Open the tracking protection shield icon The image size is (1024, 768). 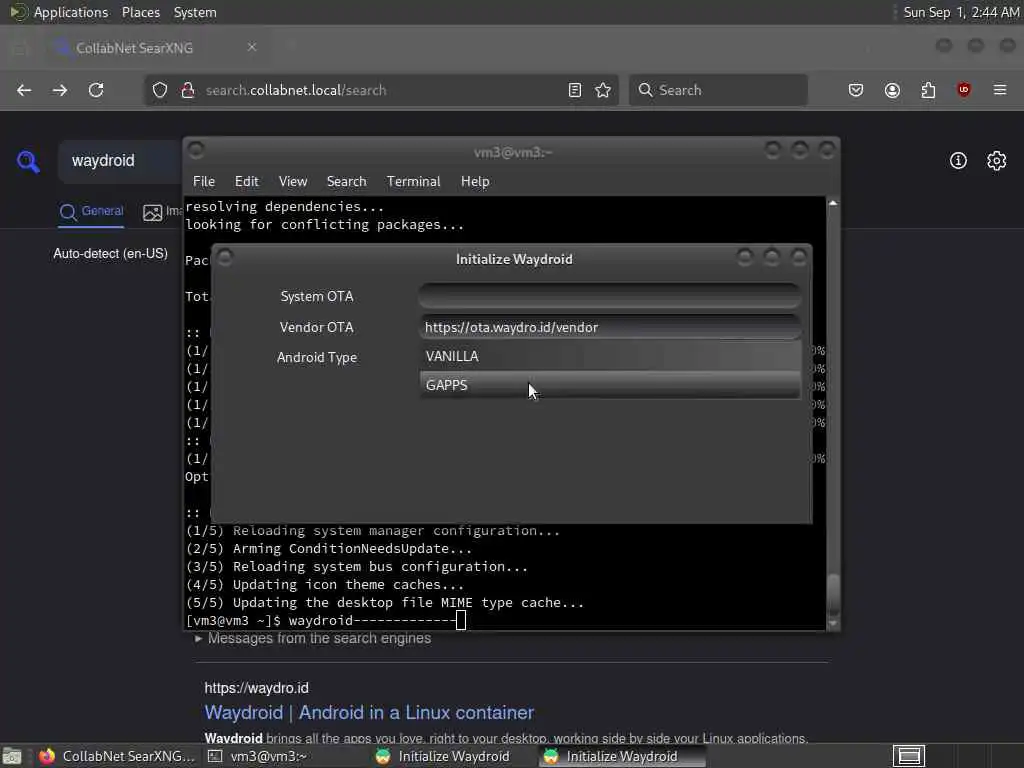tap(160, 90)
